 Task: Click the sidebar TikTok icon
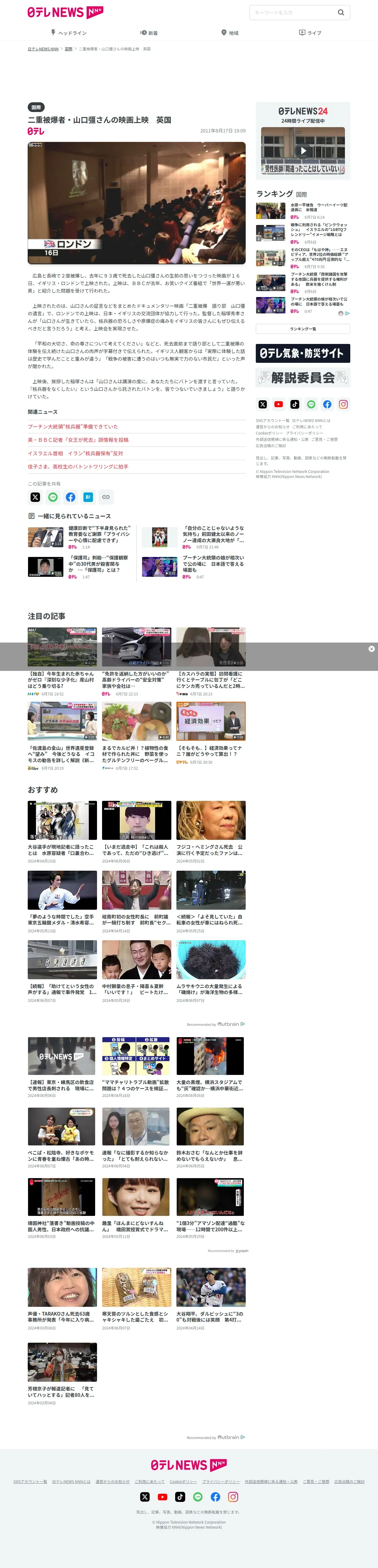point(295,404)
